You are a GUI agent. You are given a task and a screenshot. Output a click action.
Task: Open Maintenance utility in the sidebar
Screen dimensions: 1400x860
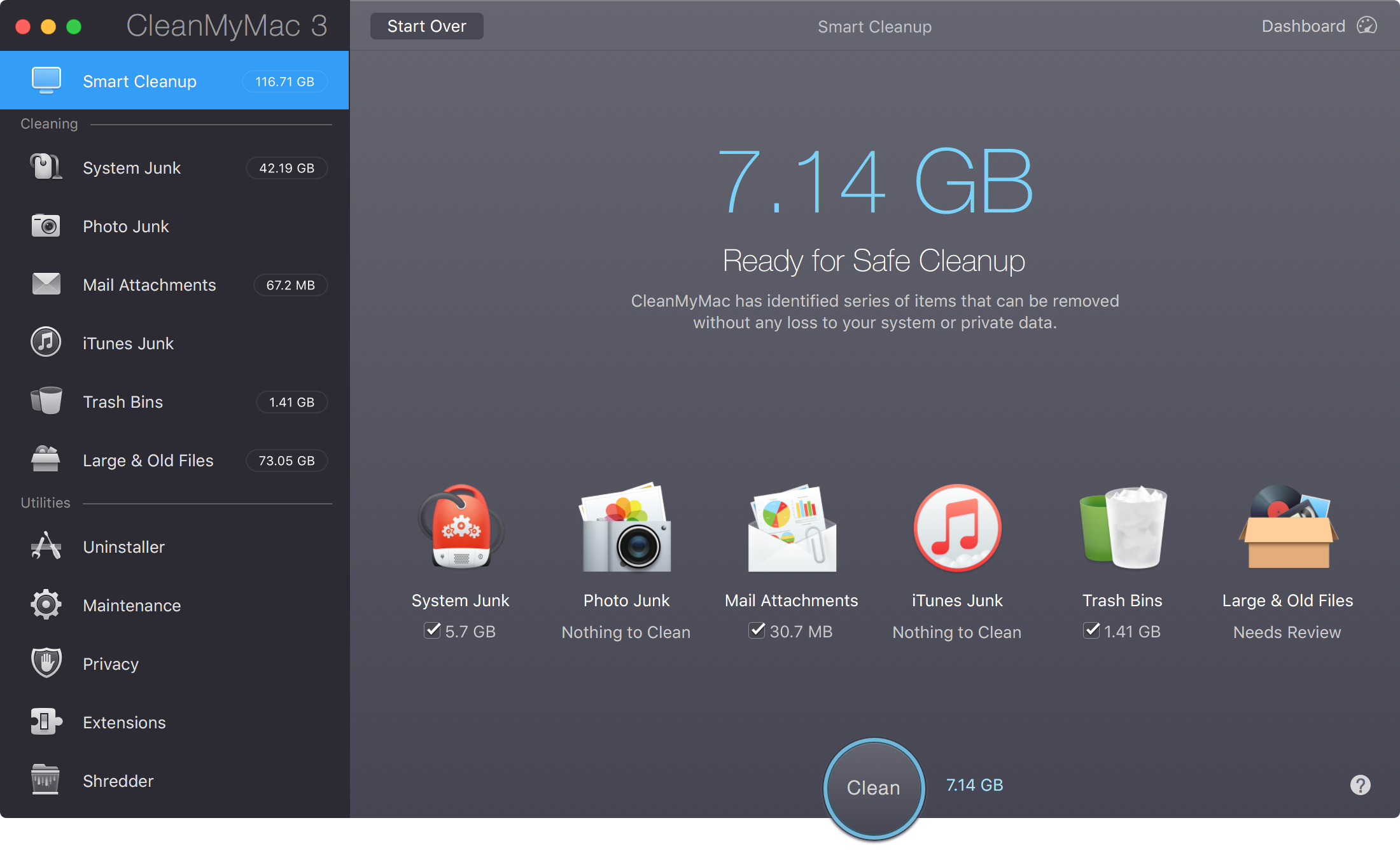click(x=174, y=606)
